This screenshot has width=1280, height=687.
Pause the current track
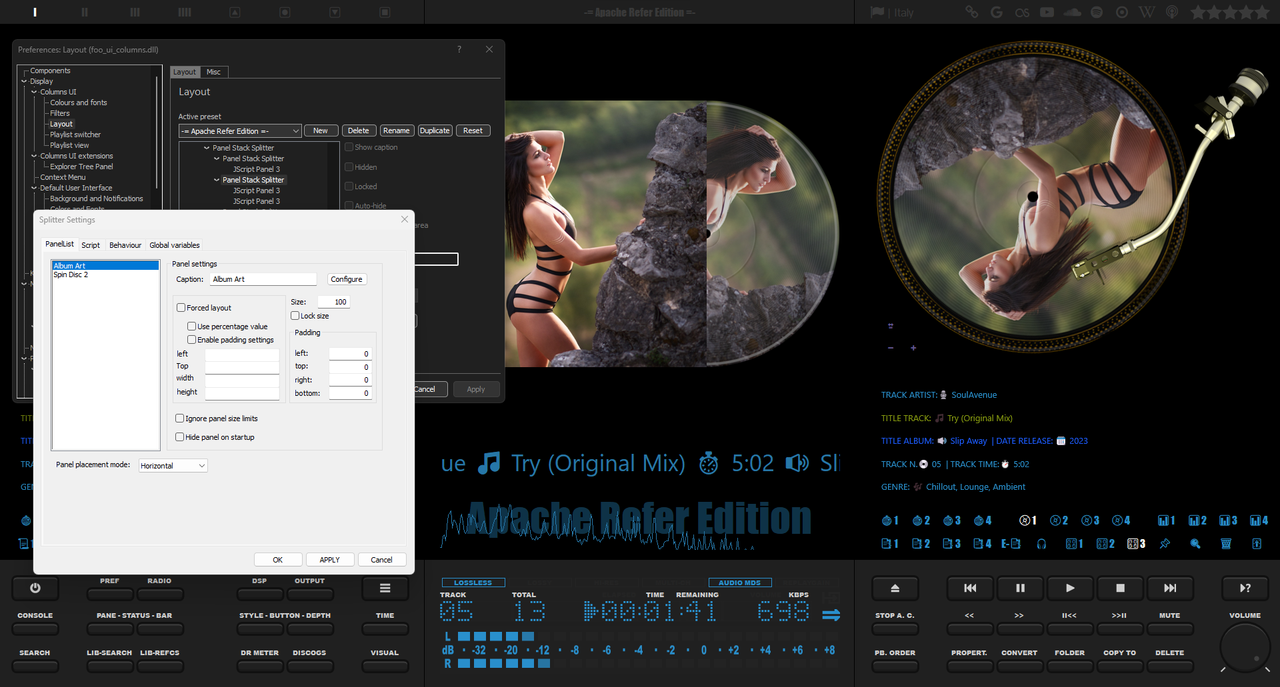tap(1020, 588)
